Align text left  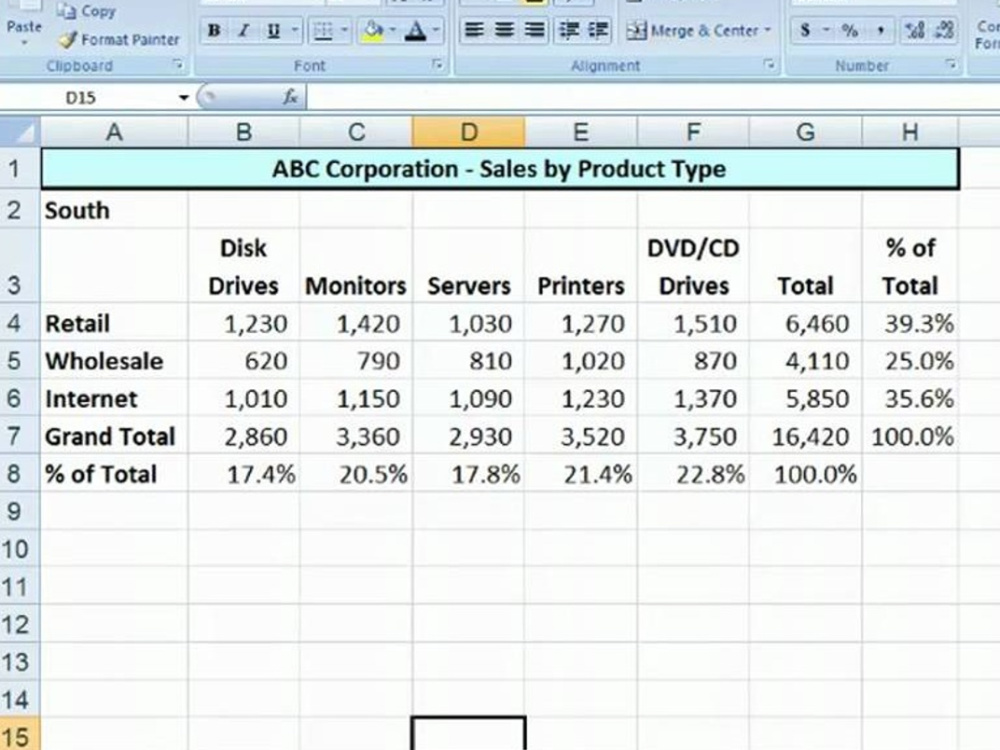point(473,30)
